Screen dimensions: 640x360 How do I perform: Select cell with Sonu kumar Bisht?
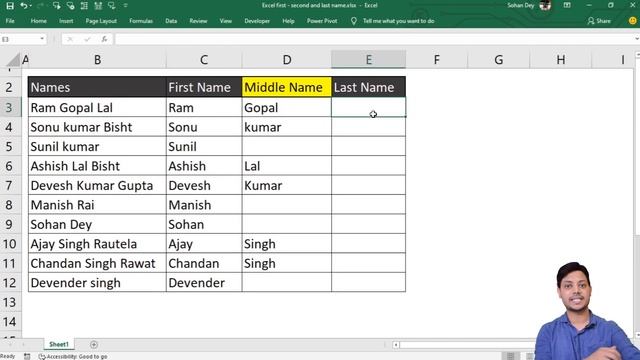97,127
